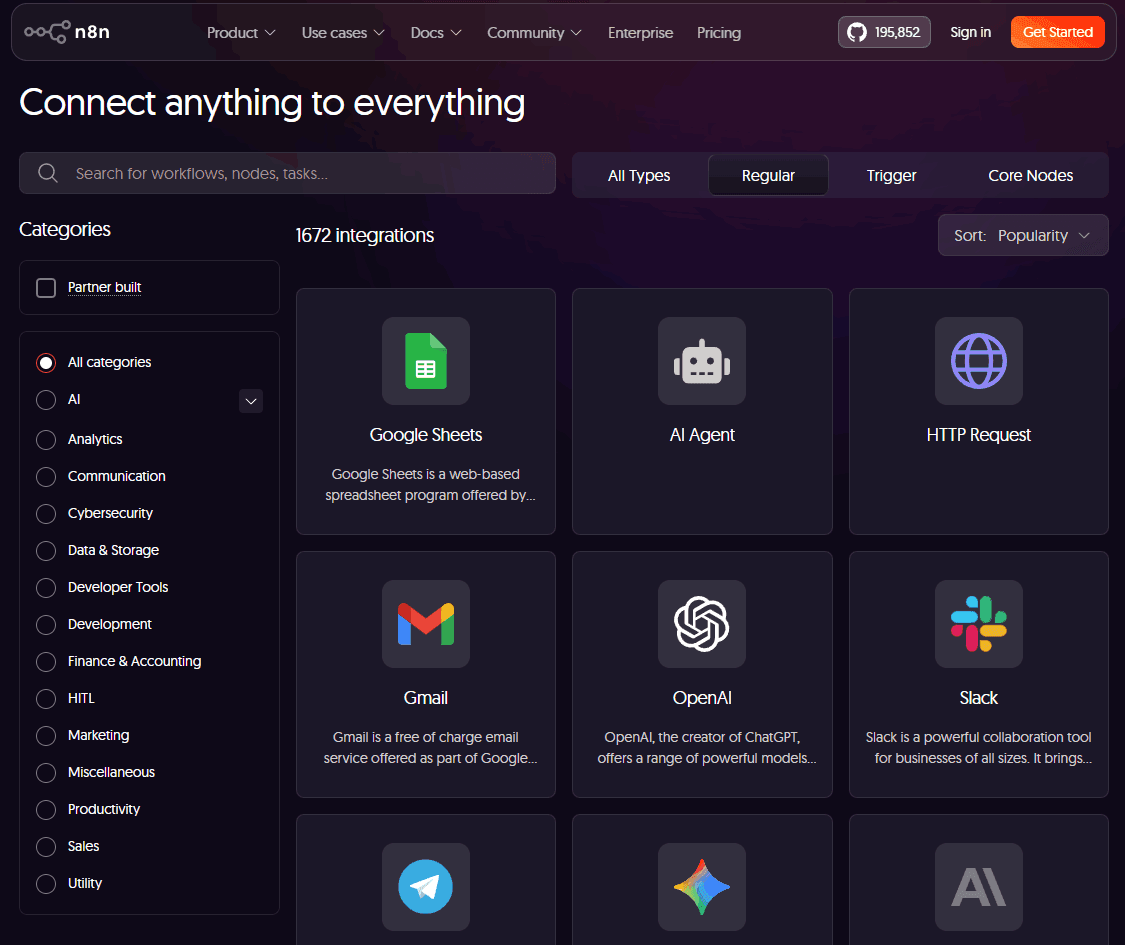Select the Marketing radio button
The width and height of the screenshot is (1125, 945).
[x=46, y=735]
